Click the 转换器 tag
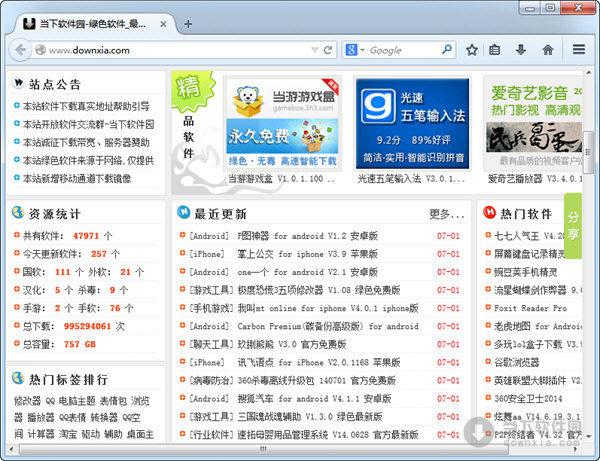Viewport: 600px width, 461px height. pos(104,417)
